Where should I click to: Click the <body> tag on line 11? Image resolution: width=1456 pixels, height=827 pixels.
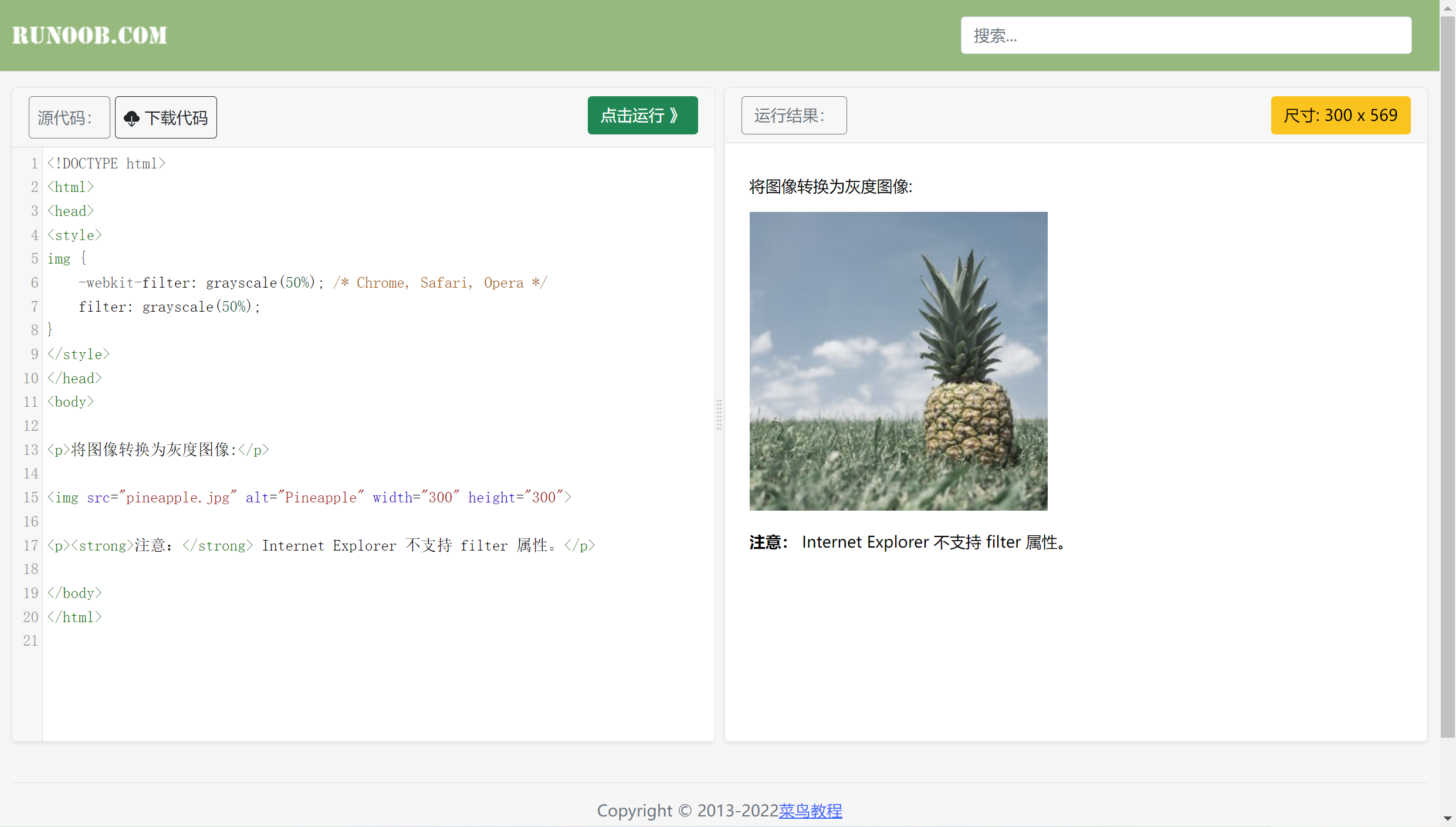(70, 402)
